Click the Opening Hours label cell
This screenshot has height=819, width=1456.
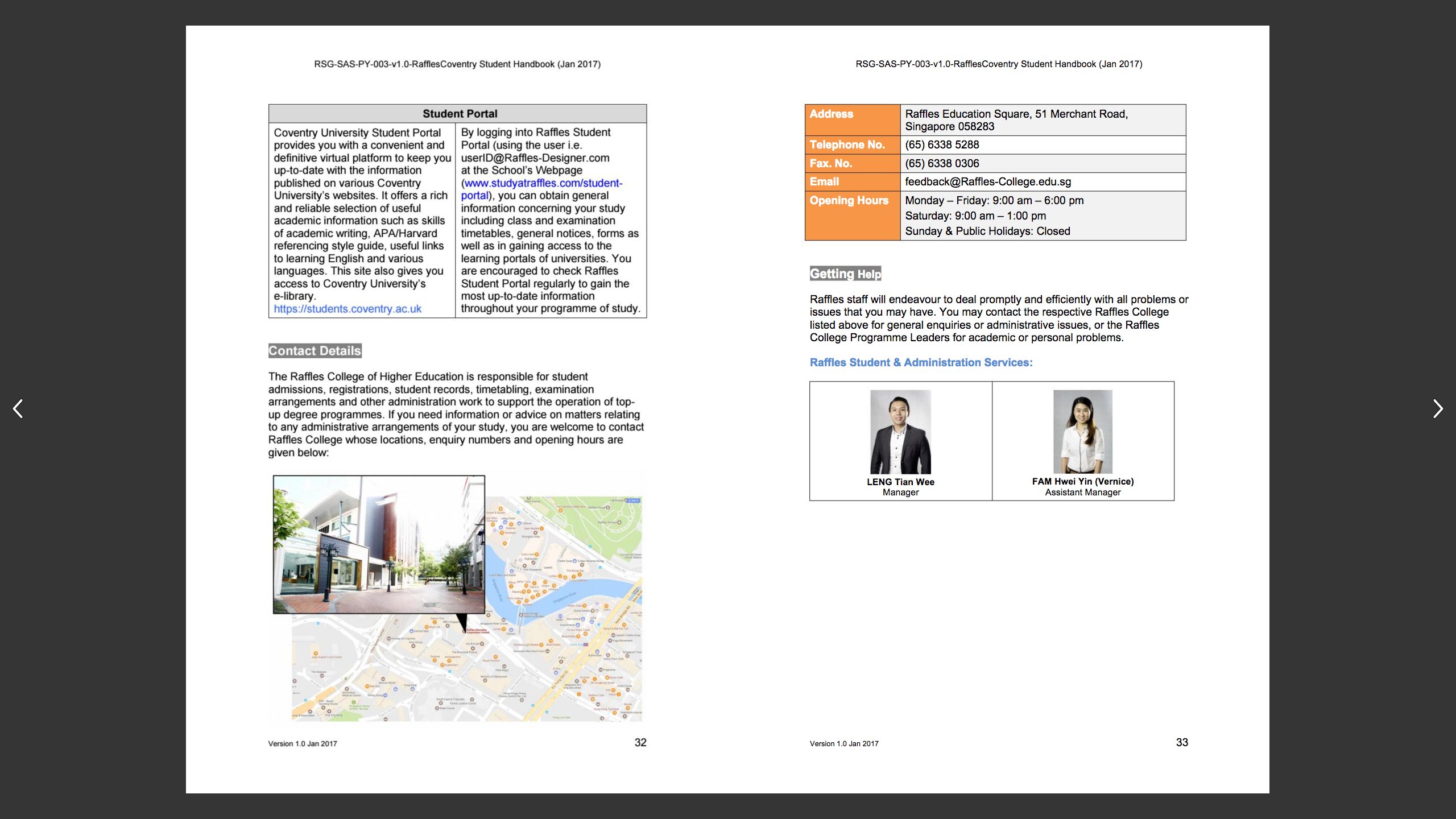(849, 201)
